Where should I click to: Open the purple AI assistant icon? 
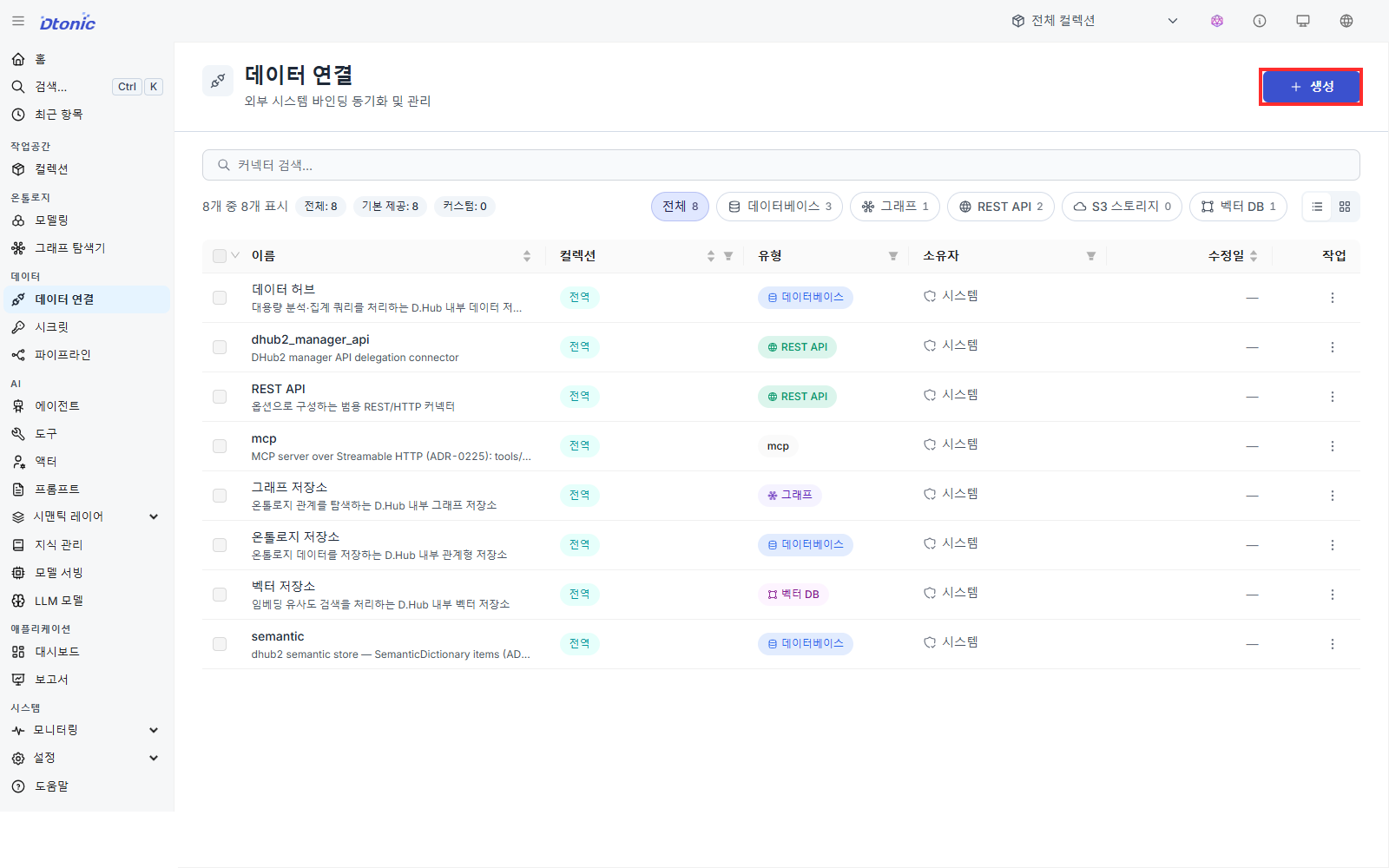[x=1217, y=21]
